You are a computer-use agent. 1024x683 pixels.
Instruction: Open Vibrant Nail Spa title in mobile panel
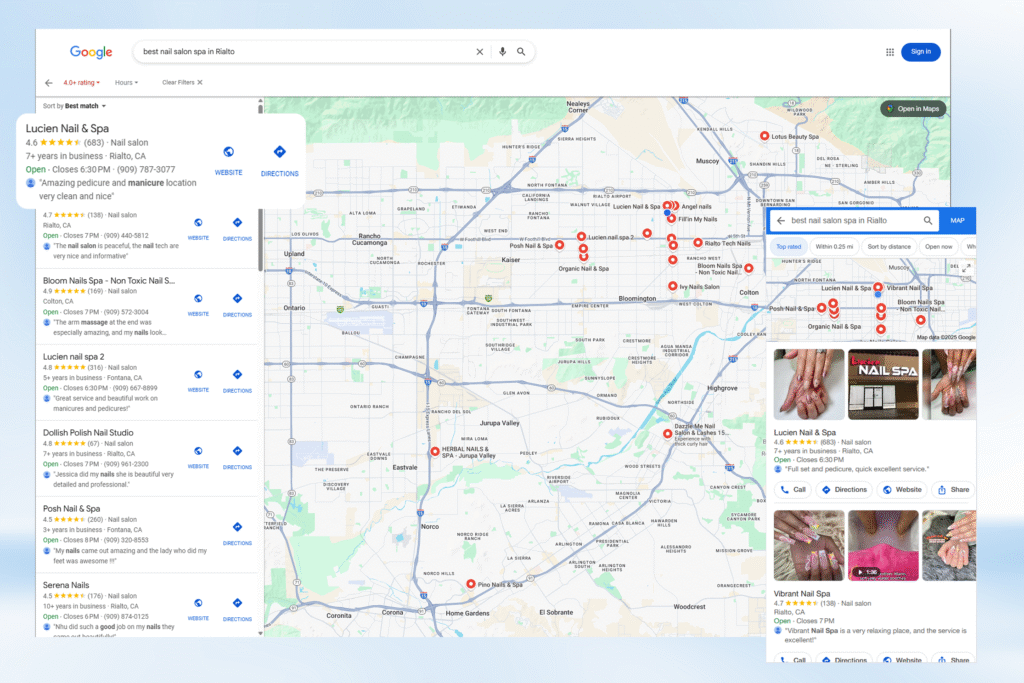pyautogui.click(x=802, y=594)
